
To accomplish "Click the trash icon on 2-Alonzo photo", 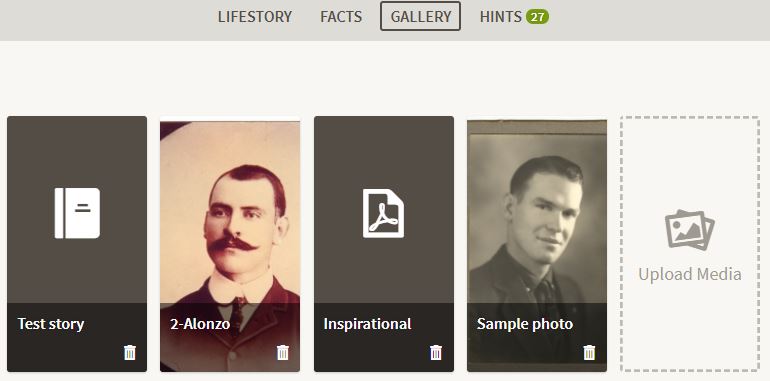I will pos(283,353).
